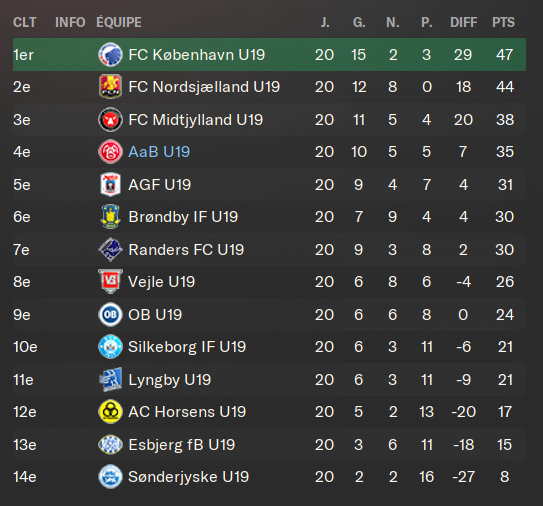Click the AC Horsens U19 yellow logo
This screenshot has height=506, width=543.
110,412
